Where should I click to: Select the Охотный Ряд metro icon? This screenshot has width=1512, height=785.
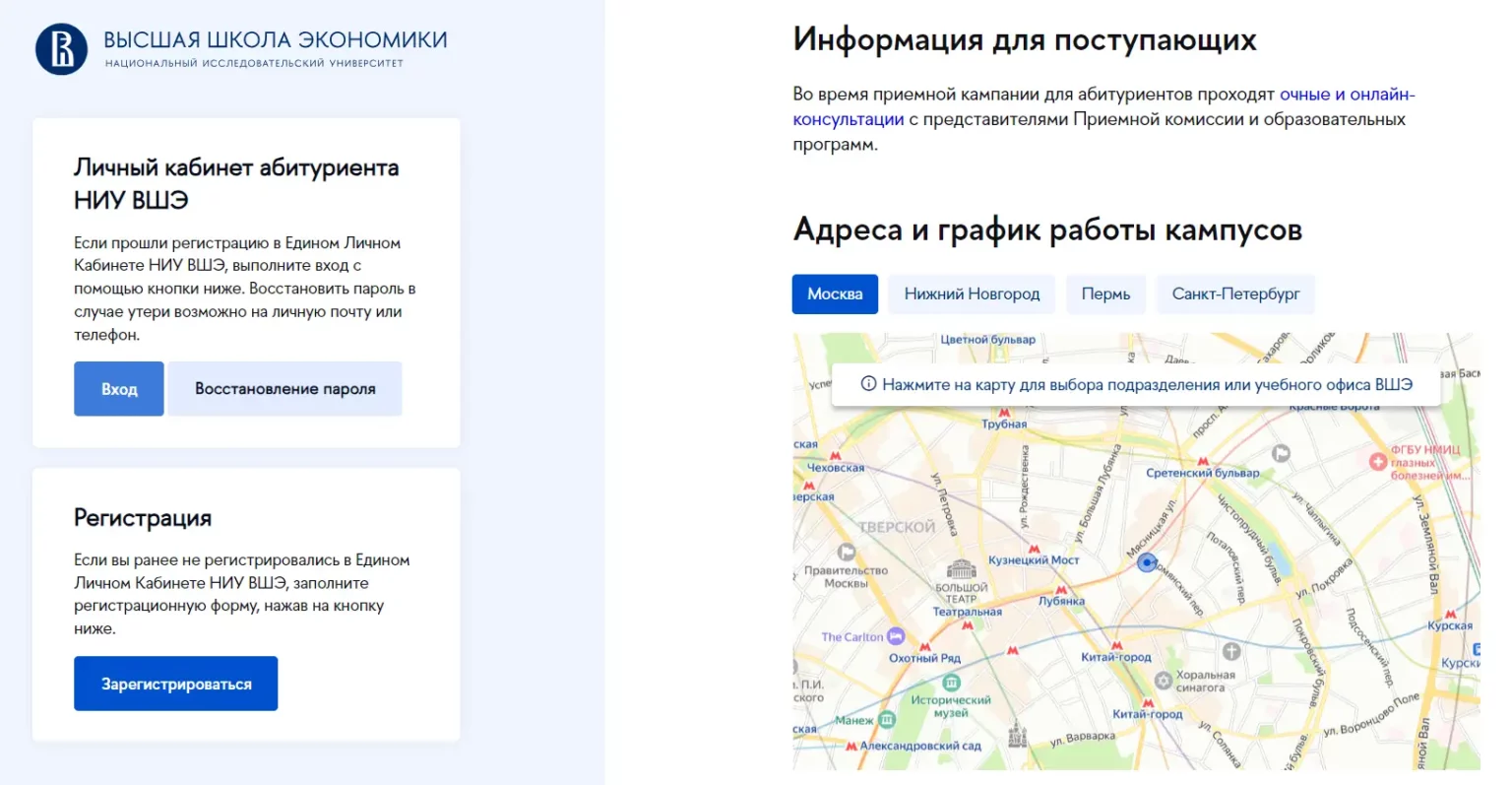[924, 647]
